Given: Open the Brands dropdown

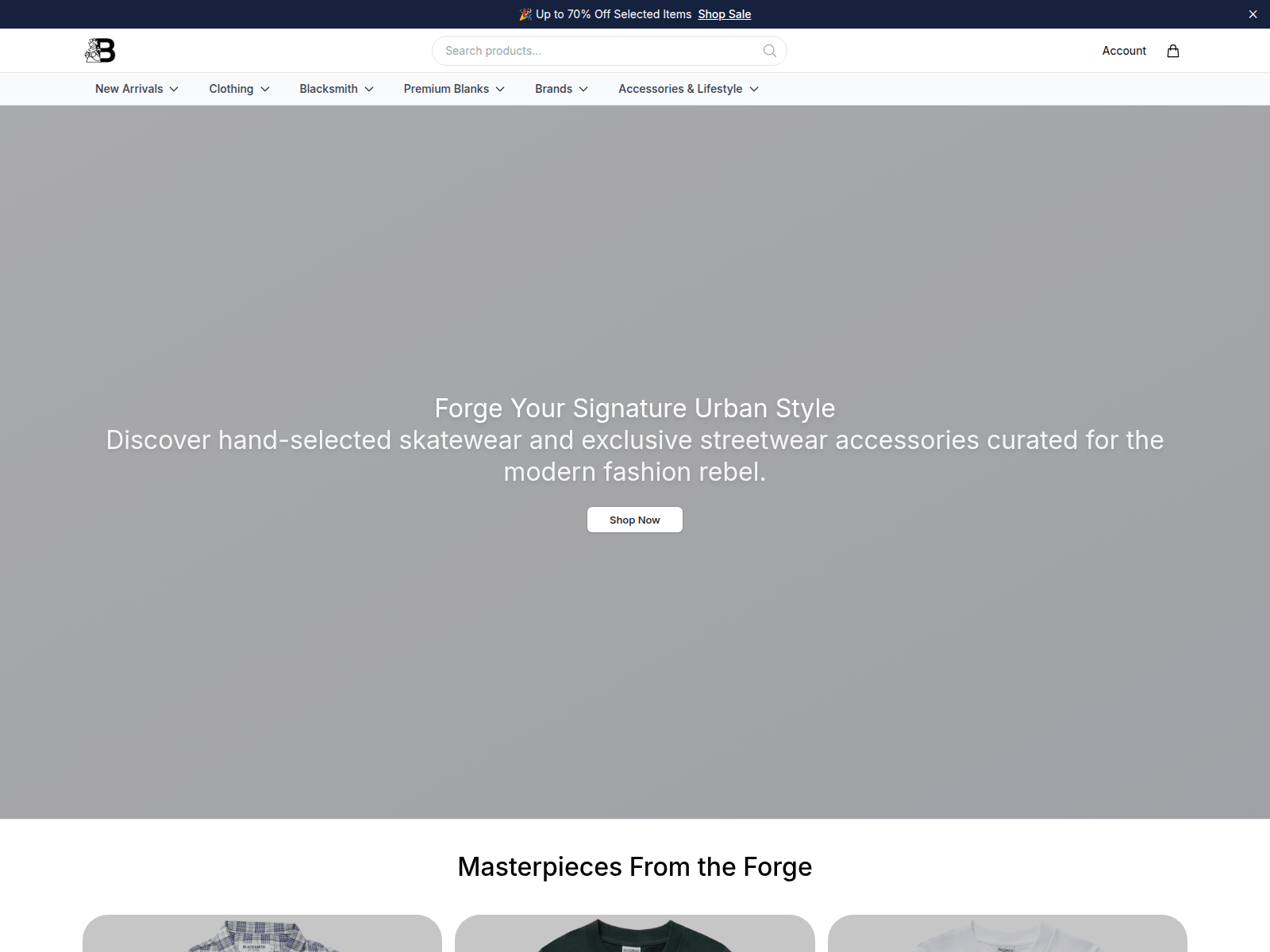Looking at the screenshot, I should pyautogui.click(x=561, y=89).
